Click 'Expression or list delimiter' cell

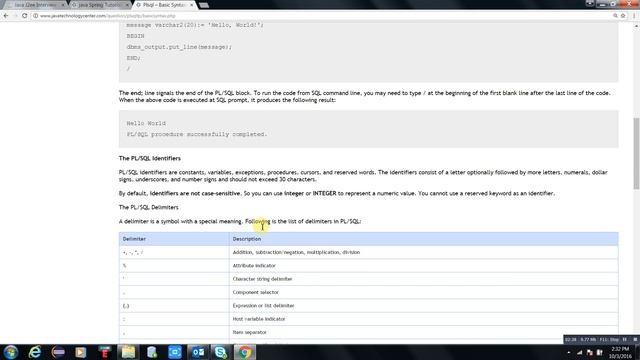coord(424,305)
